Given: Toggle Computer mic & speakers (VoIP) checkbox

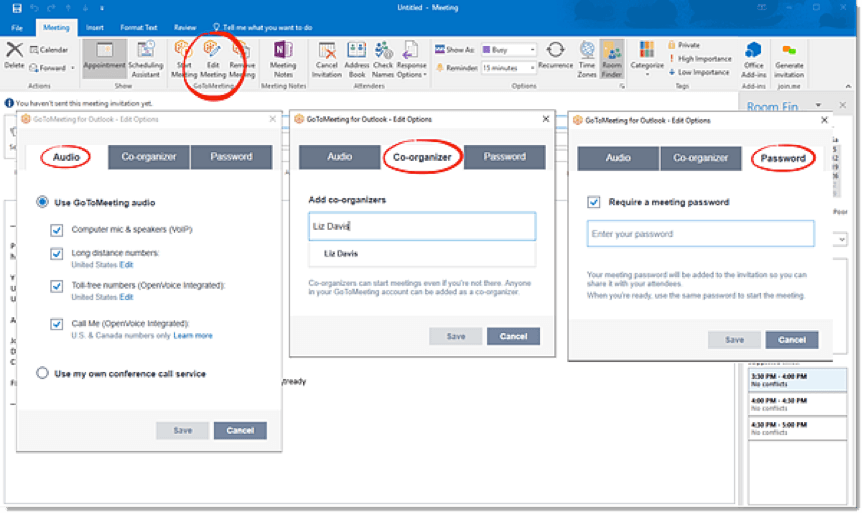Looking at the screenshot, I should point(57,230).
